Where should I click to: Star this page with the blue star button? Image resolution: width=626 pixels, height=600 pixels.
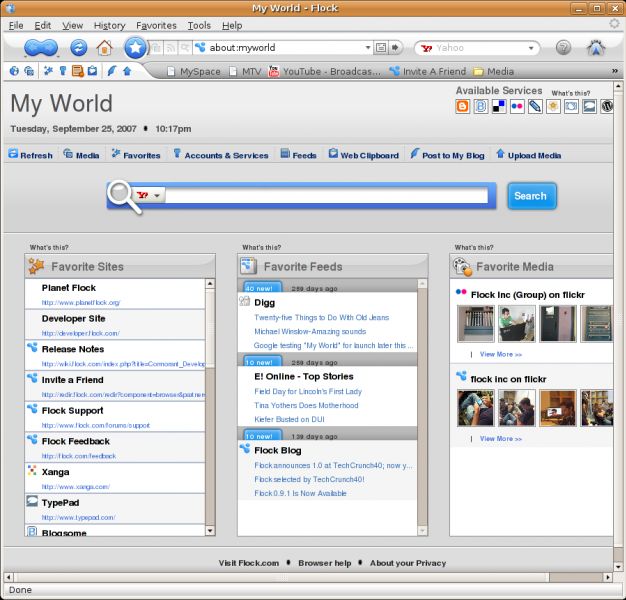(x=135, y=48)
